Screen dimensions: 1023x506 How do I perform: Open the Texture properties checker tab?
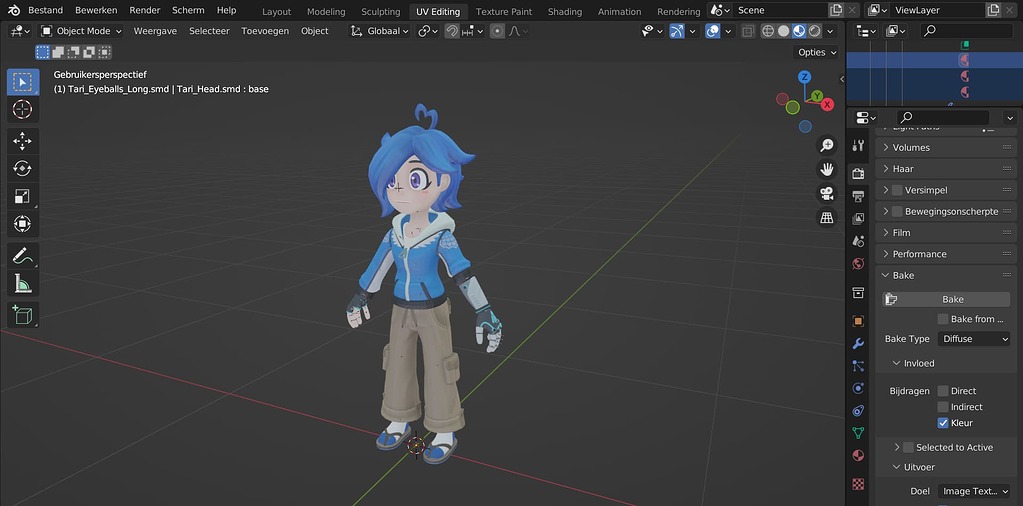pyautogui.click(x=859, y=484)
